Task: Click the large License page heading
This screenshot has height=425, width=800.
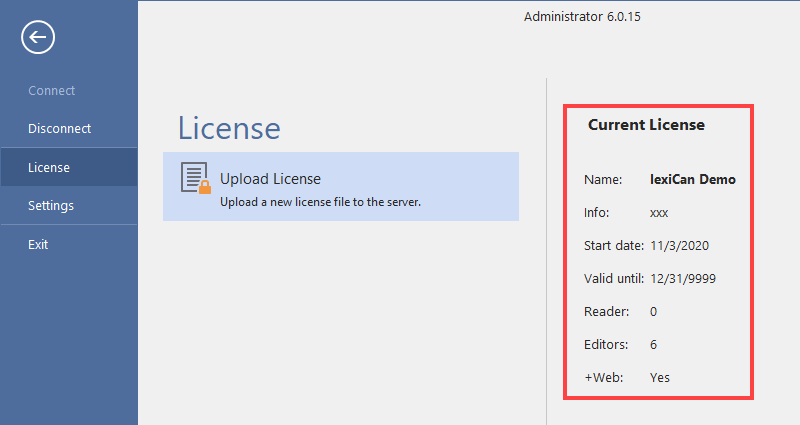Action: (229, 128)
